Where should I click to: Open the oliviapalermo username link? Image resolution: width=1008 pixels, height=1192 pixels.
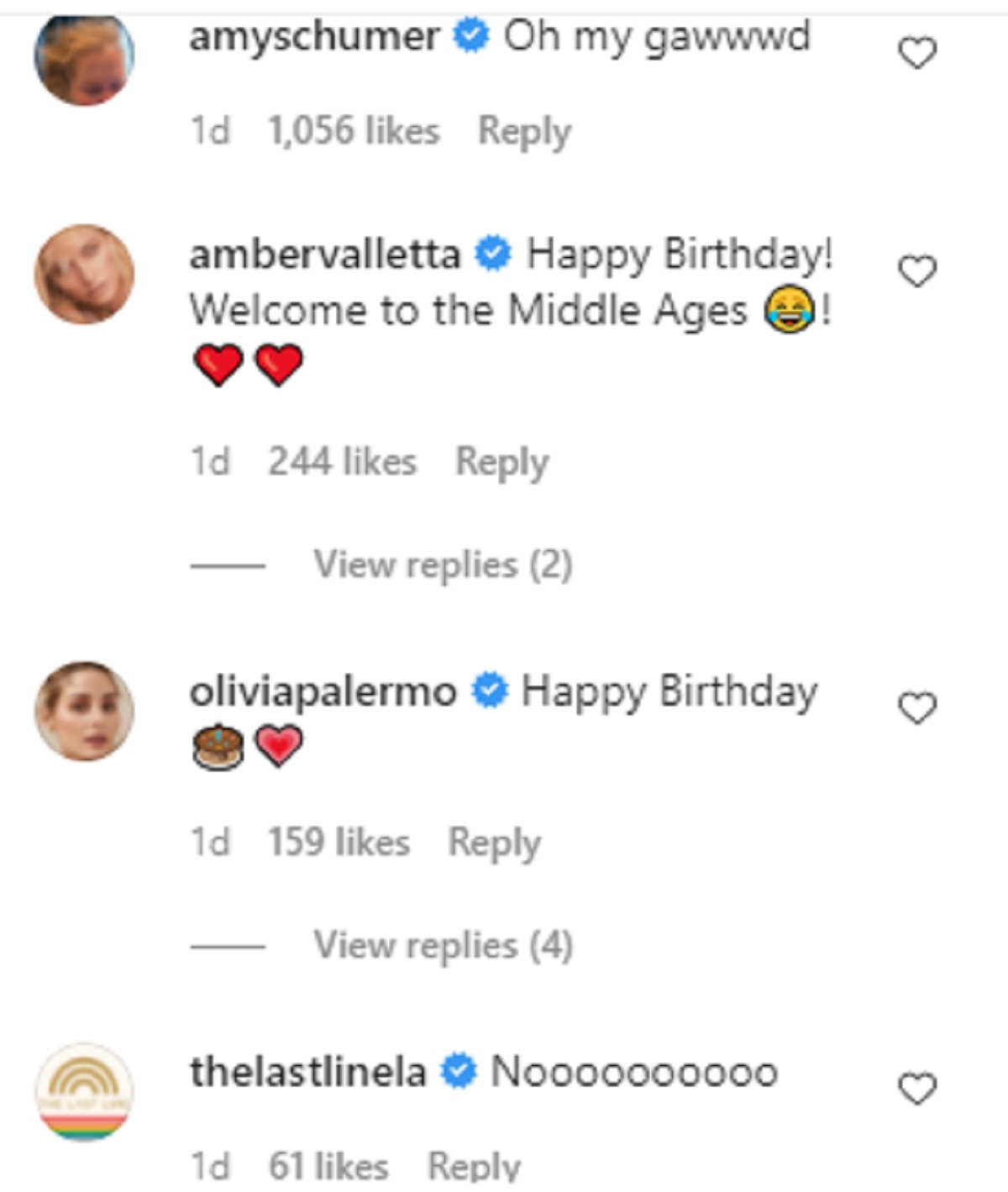pos(323,692)
